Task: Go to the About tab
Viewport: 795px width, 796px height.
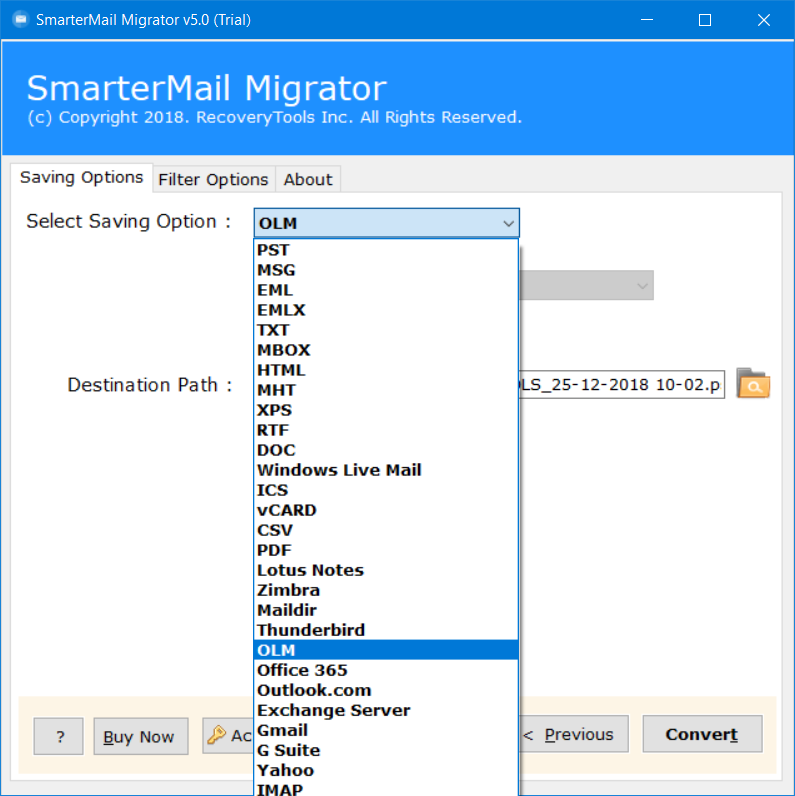Action: click(308, 180)
